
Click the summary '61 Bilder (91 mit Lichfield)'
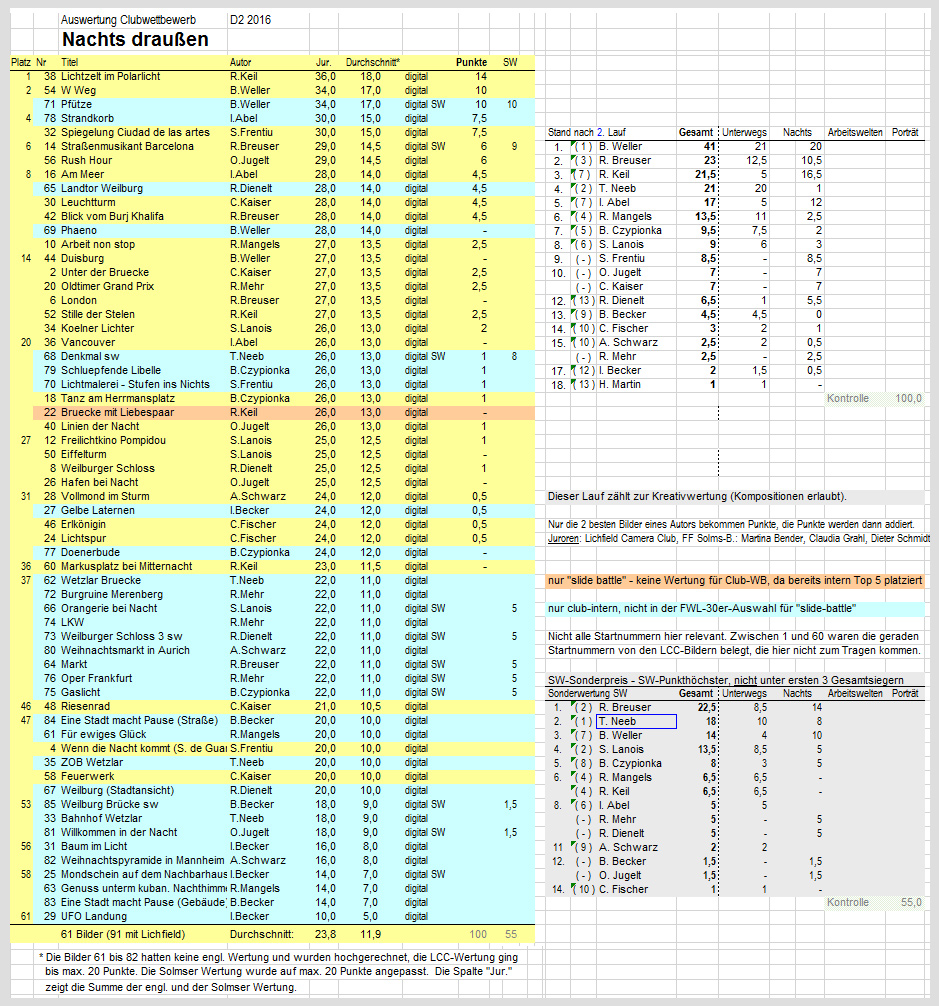123,934
